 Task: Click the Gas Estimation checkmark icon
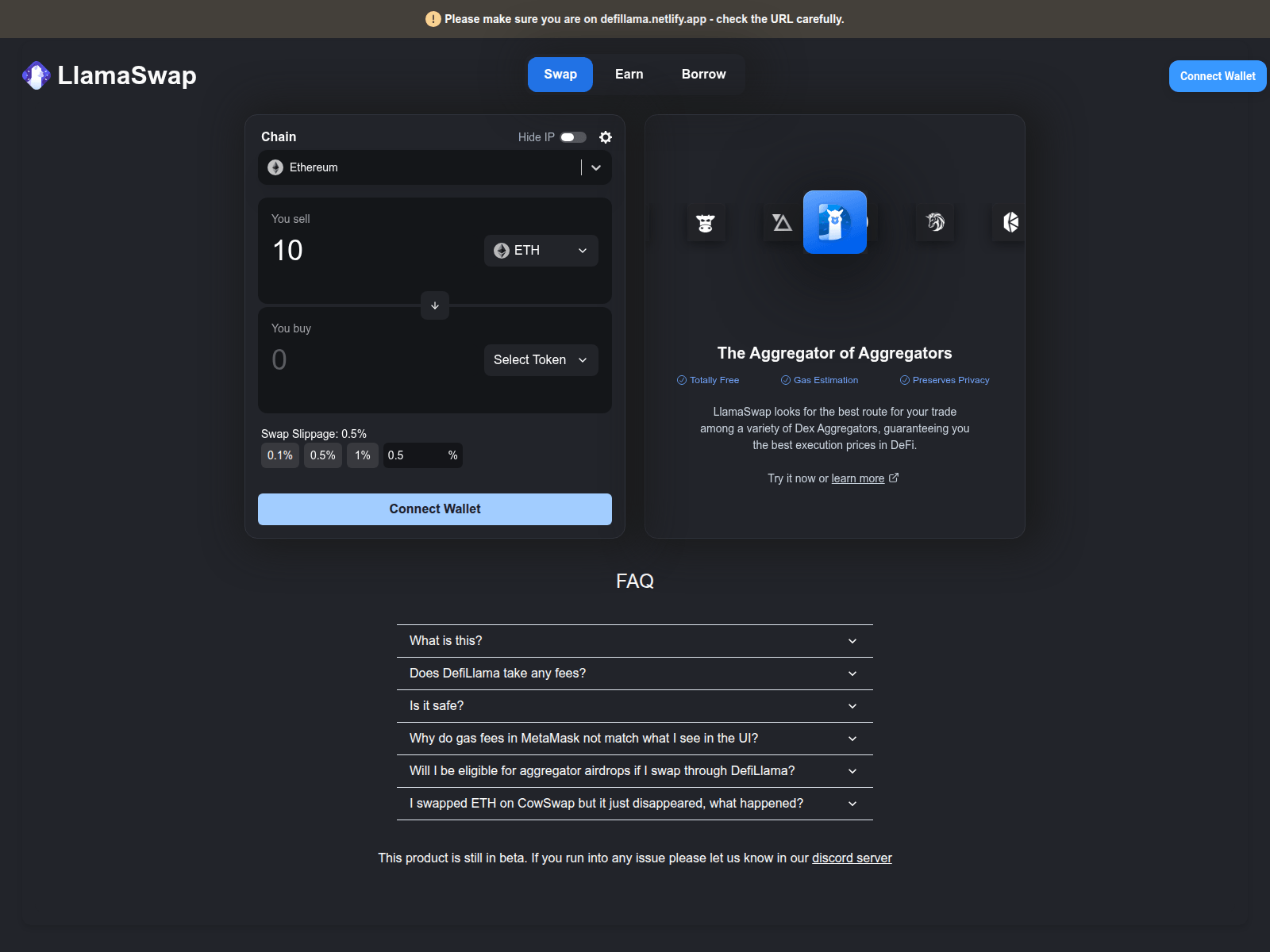tap(786, 380)
